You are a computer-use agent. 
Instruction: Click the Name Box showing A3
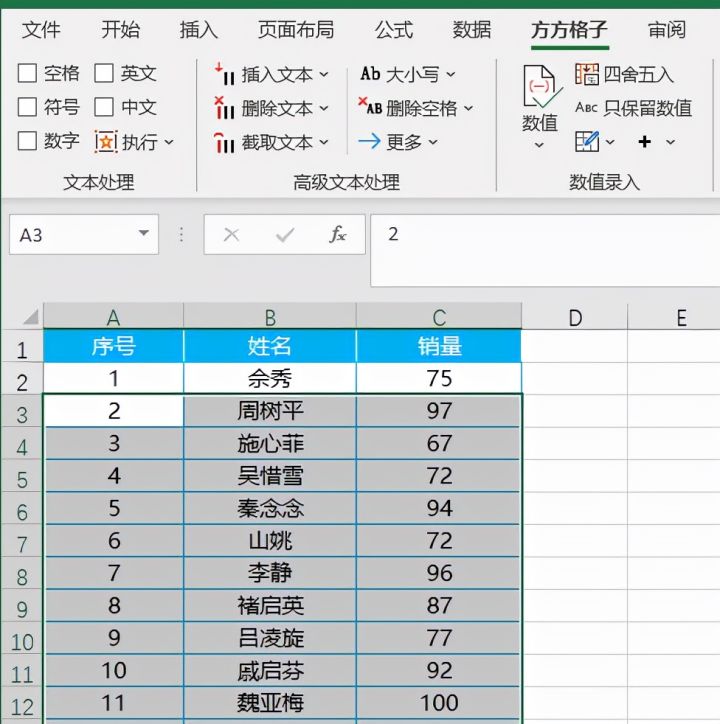click(x=84, y=234)
